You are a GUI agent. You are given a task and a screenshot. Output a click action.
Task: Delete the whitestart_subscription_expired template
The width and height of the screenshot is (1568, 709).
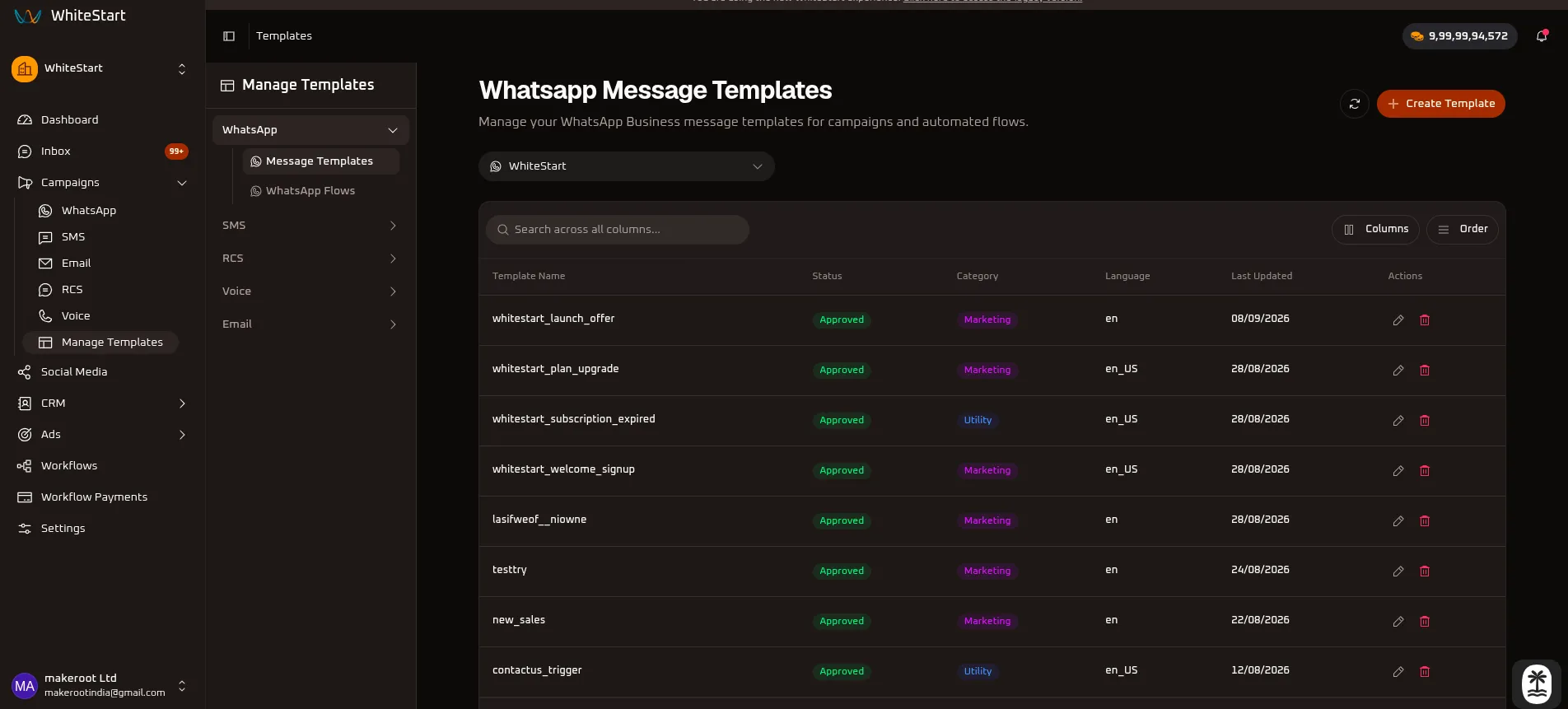(x=1425, y=421)
